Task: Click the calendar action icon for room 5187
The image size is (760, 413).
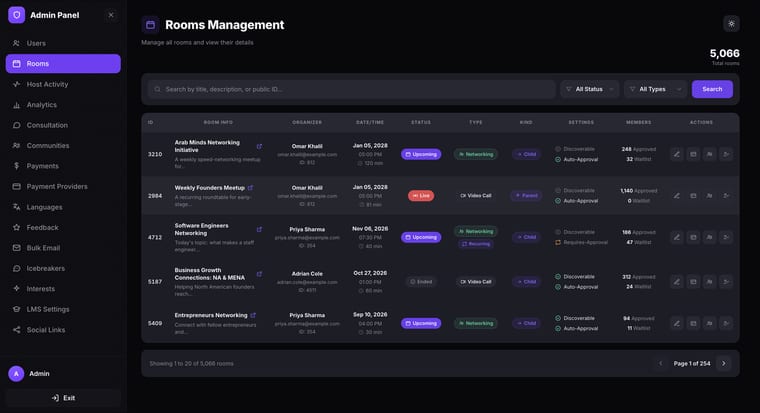Action: point(693,282)
